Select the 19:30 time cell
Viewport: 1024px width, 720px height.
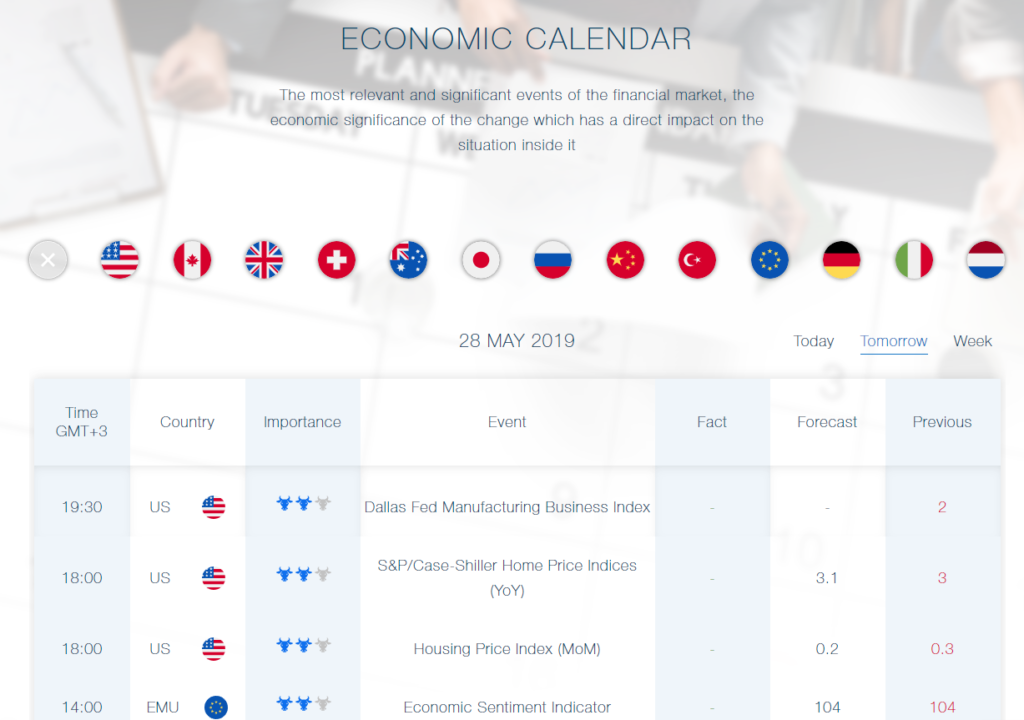[x=82, y=507]
